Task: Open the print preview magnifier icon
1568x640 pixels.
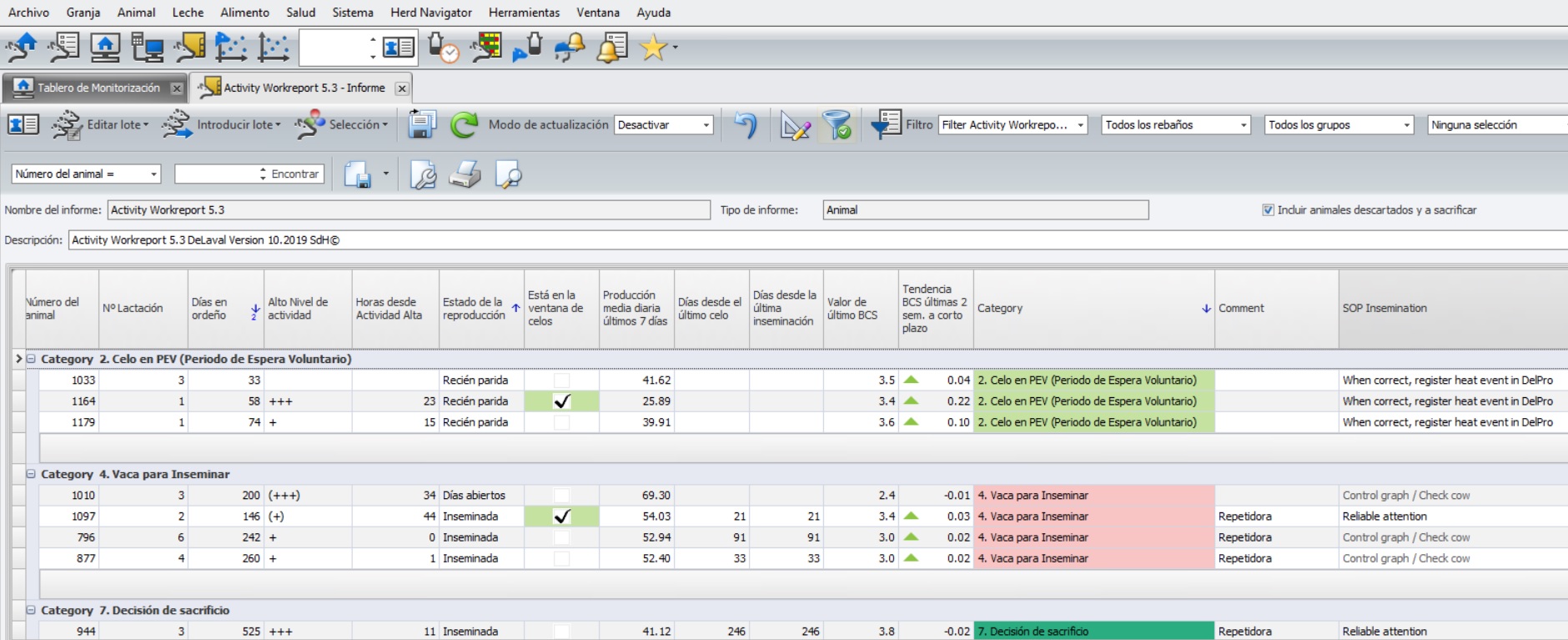Action: coord(508,174)
